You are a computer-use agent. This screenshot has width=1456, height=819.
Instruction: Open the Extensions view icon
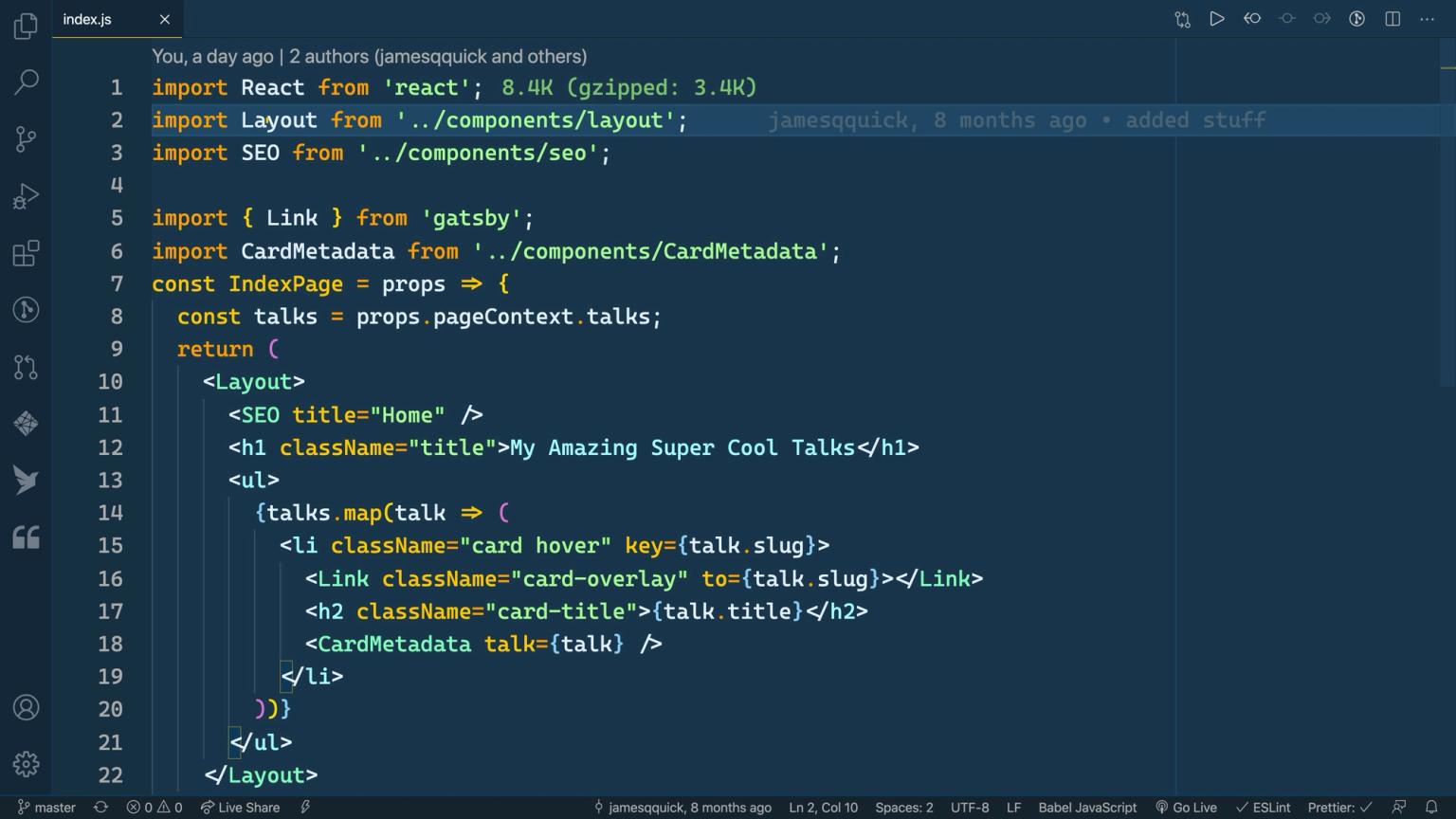(26, 253)
